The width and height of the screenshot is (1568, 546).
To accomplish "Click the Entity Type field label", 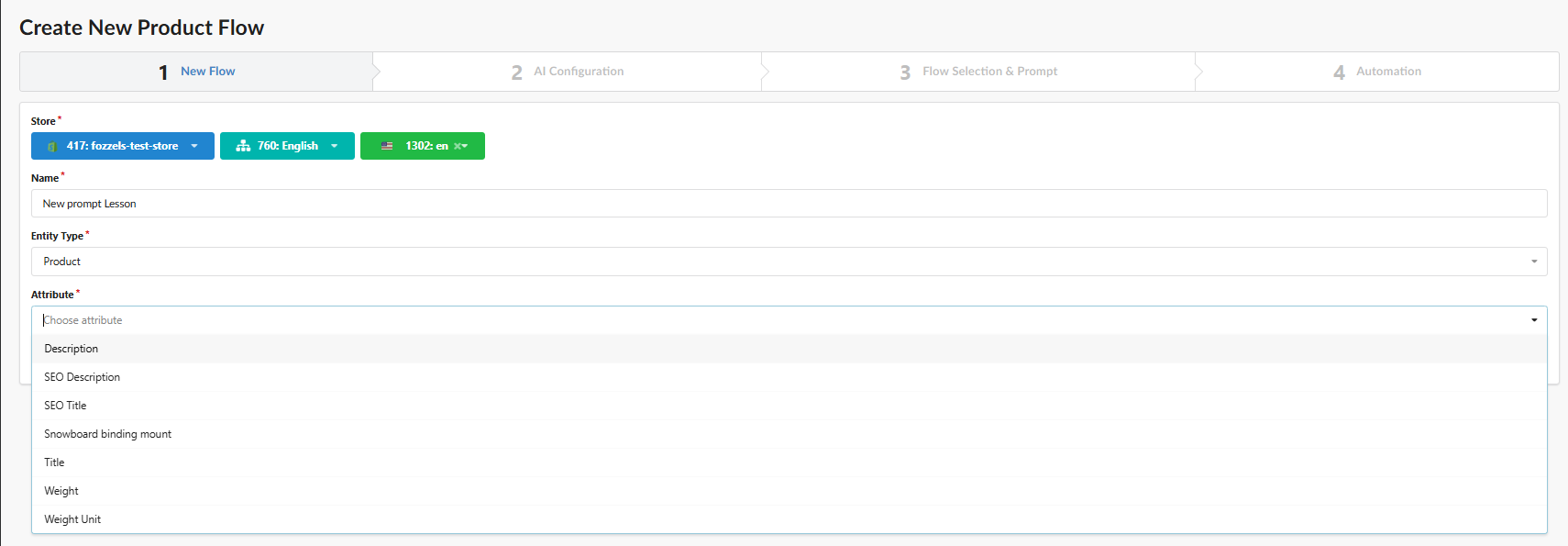I will pyautogui.click(x=57, y=236).
